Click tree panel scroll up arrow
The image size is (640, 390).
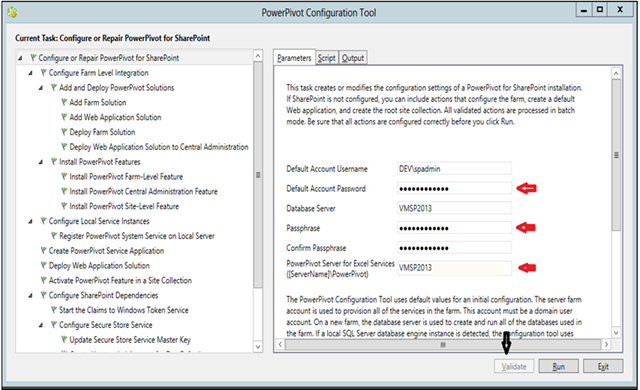coord(258,55)
